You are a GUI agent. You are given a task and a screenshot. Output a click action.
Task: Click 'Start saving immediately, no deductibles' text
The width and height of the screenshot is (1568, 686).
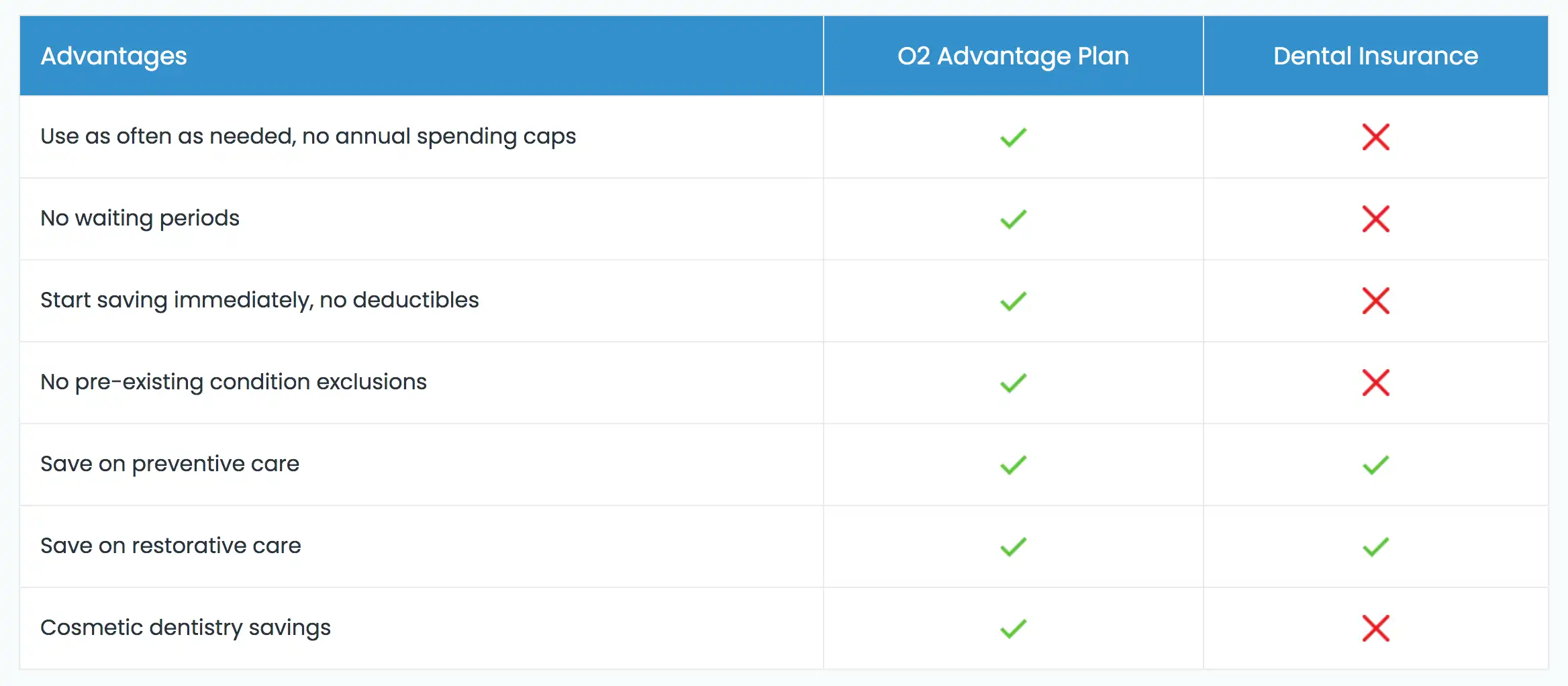[x=259, y=301]
